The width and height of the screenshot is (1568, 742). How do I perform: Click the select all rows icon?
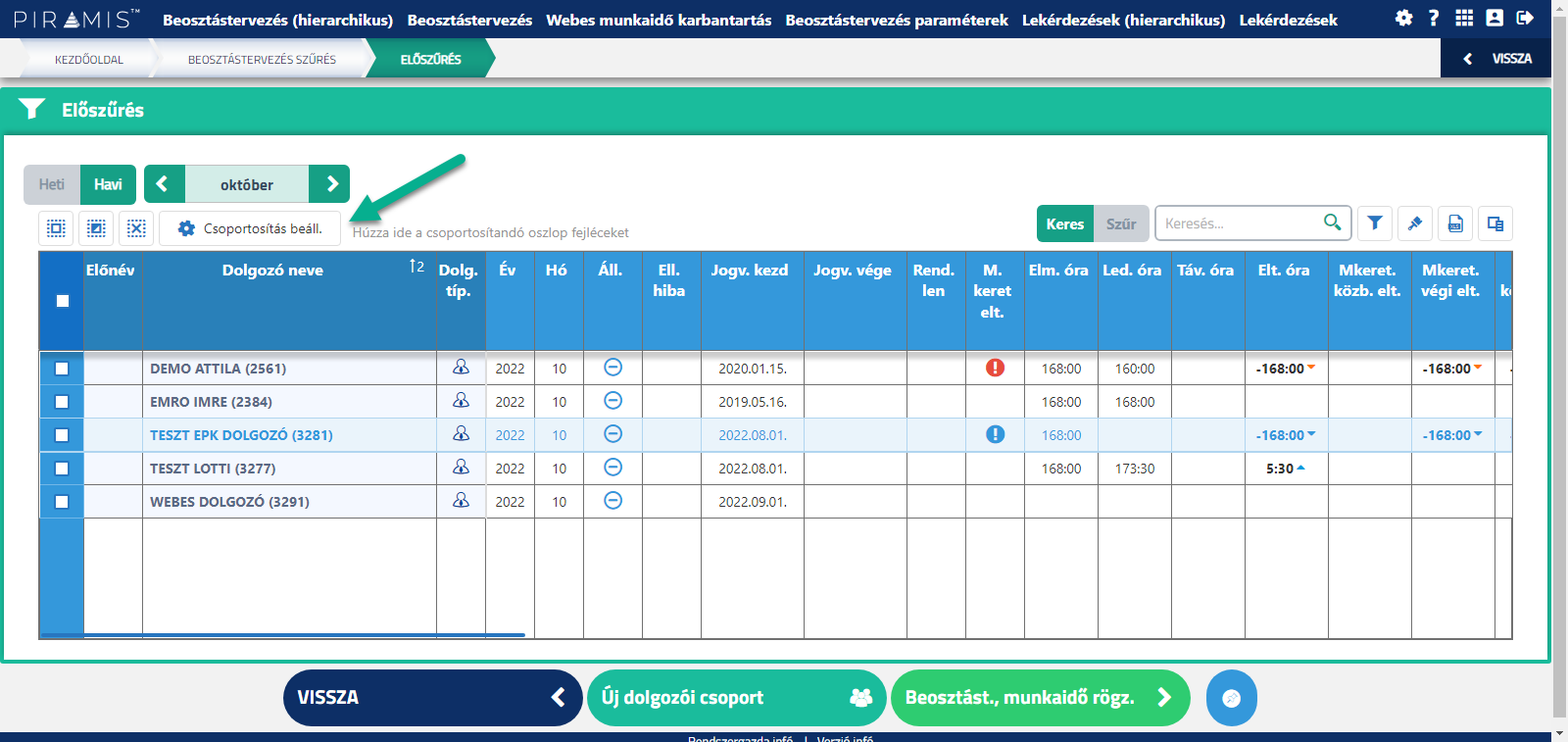pyautogui.click(x=57, y=228)
